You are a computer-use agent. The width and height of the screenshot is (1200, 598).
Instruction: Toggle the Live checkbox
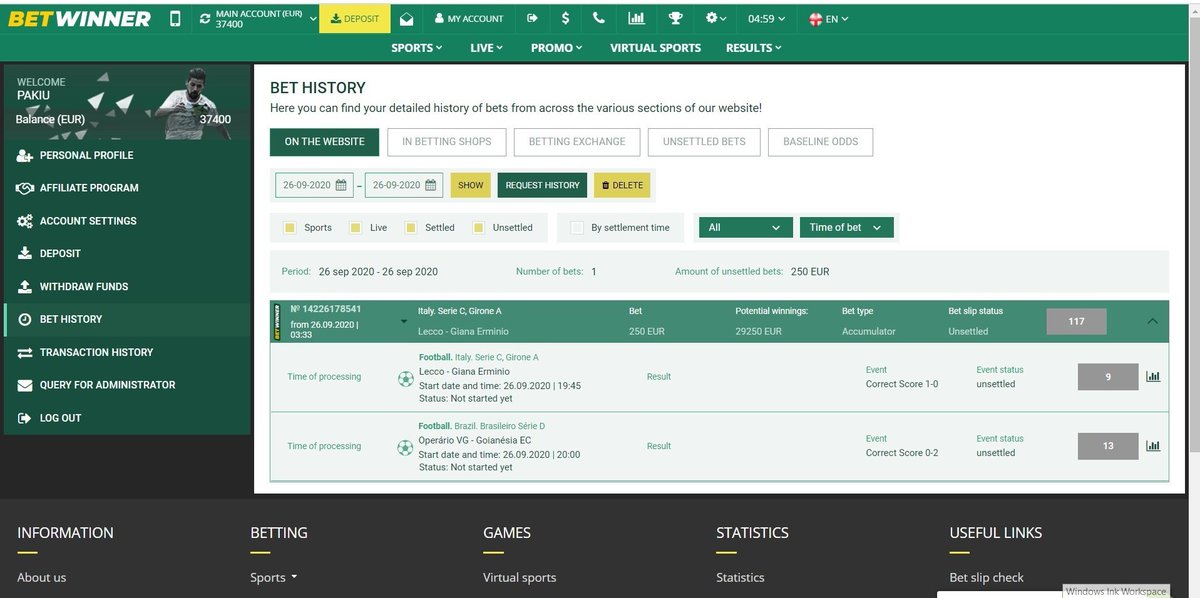coord(355,228)
